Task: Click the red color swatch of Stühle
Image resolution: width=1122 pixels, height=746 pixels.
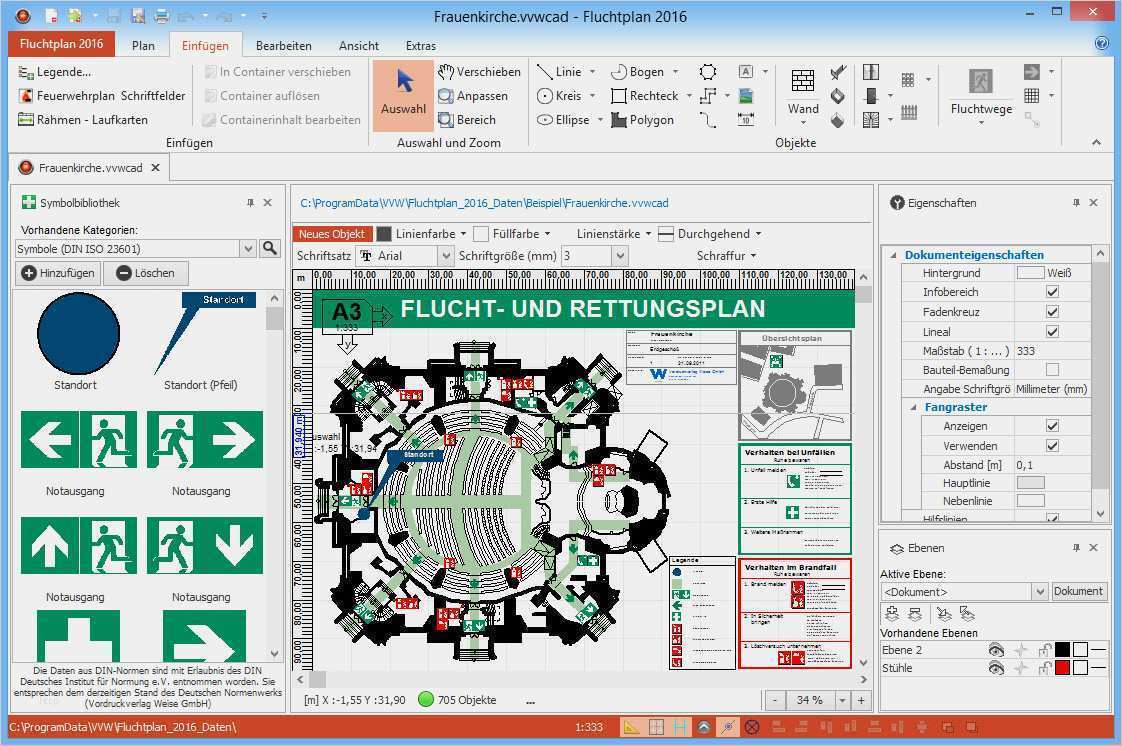Action: [1062, 668]
